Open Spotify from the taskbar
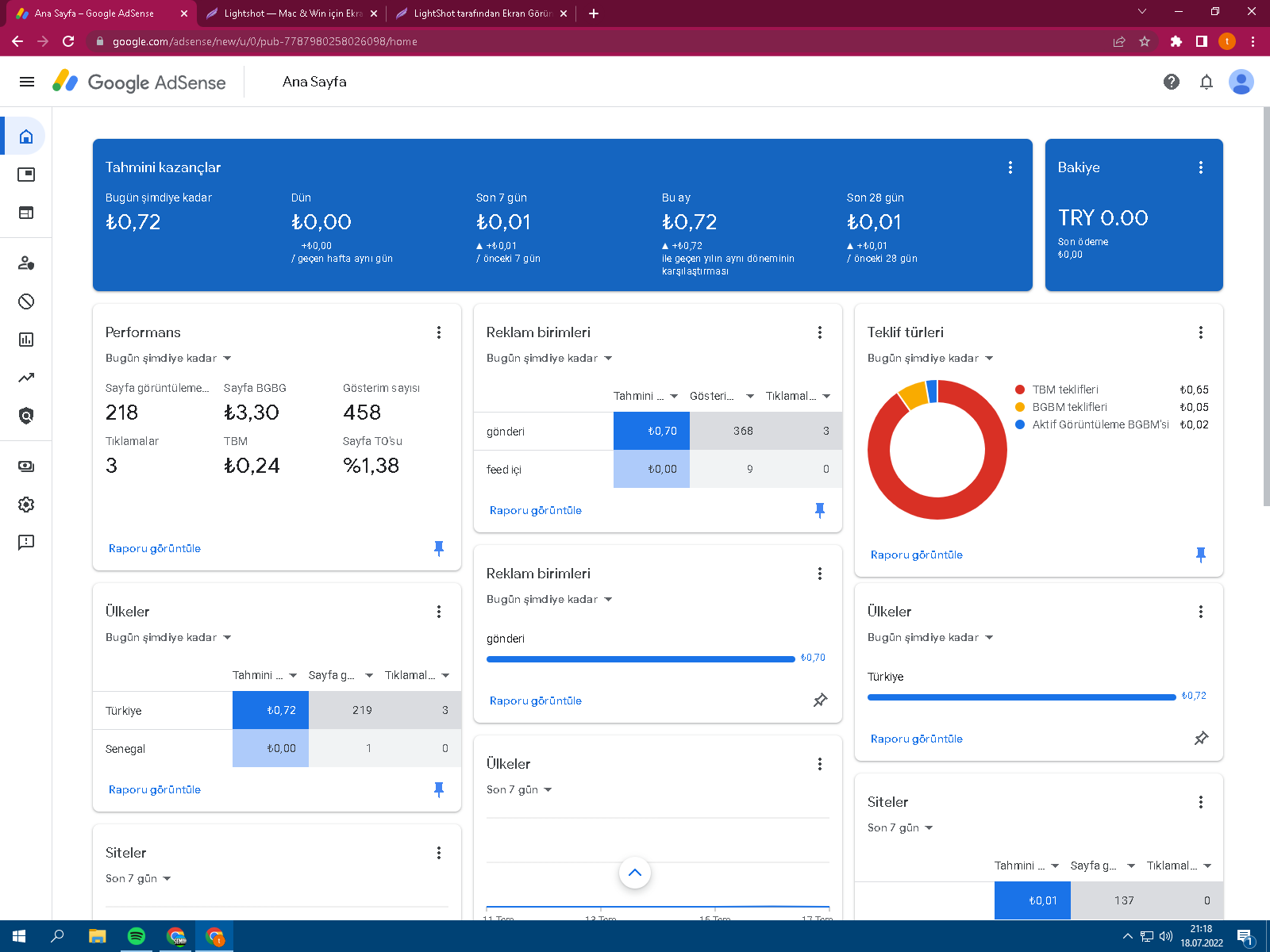 [137, 936]
